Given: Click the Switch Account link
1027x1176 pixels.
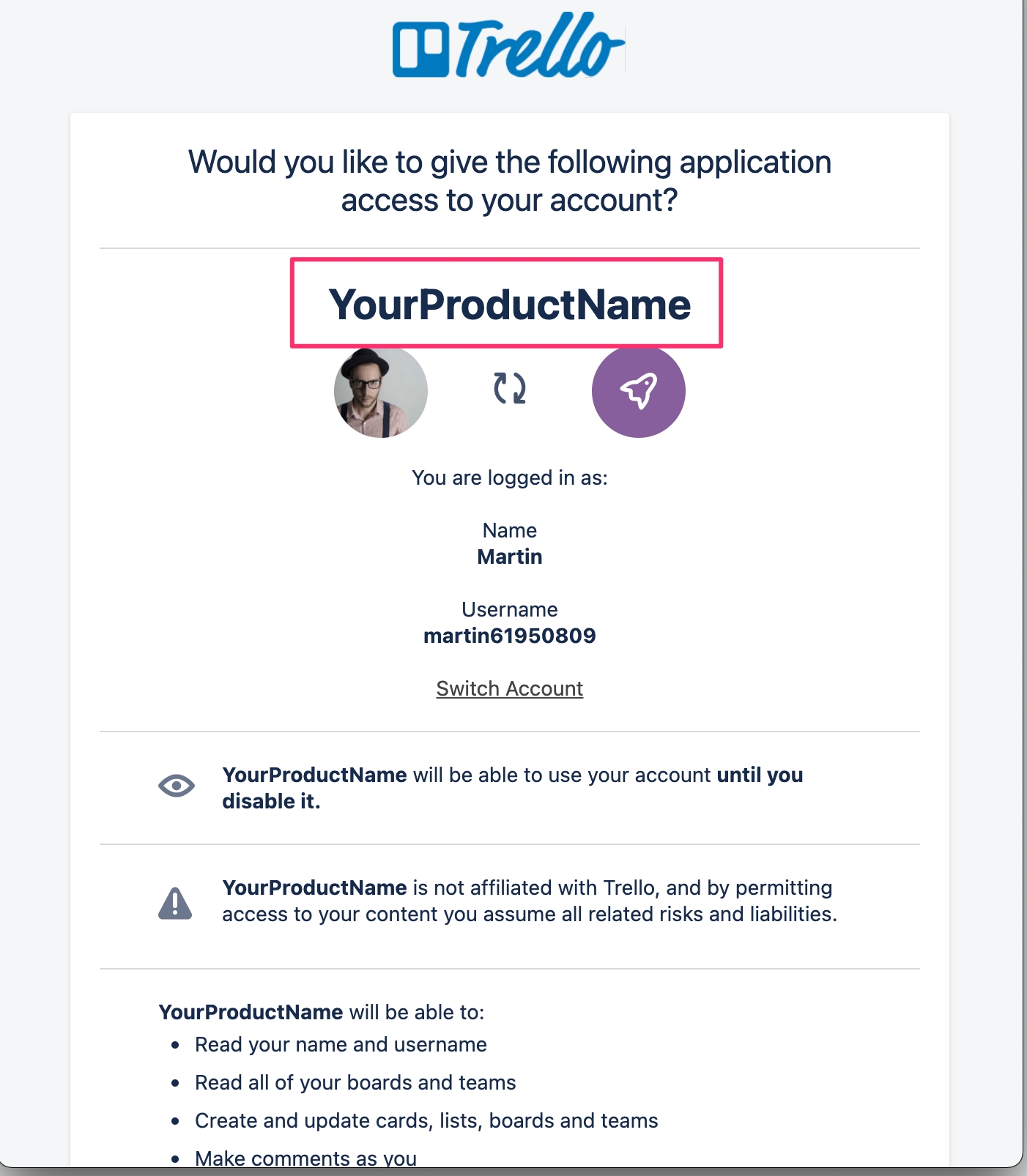Looking at the screenshot, I should [x=510, y=688].
